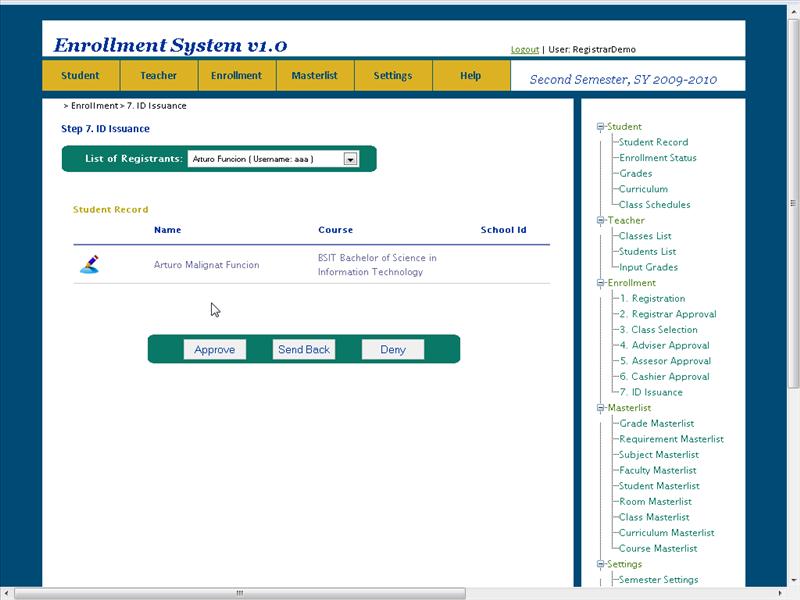The width and height of the screenshot is (800, 600).
Task: Open Class Masterlist in sidebar
Action: coord(654,517)
